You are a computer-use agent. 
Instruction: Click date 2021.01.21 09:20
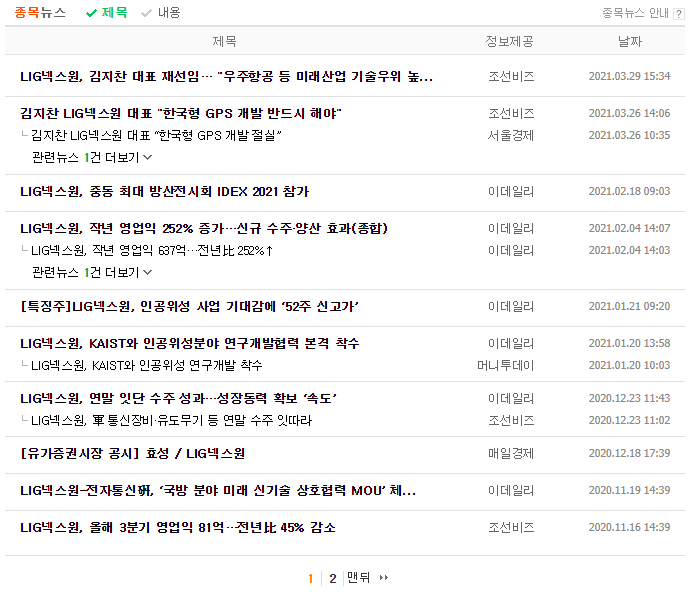pyautogui.click(x=629, y=306)
